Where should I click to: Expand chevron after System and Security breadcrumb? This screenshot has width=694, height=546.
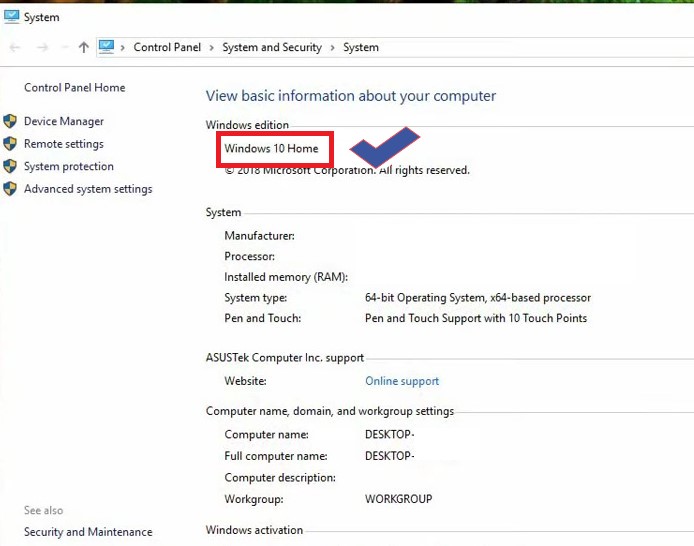point(332,48)
